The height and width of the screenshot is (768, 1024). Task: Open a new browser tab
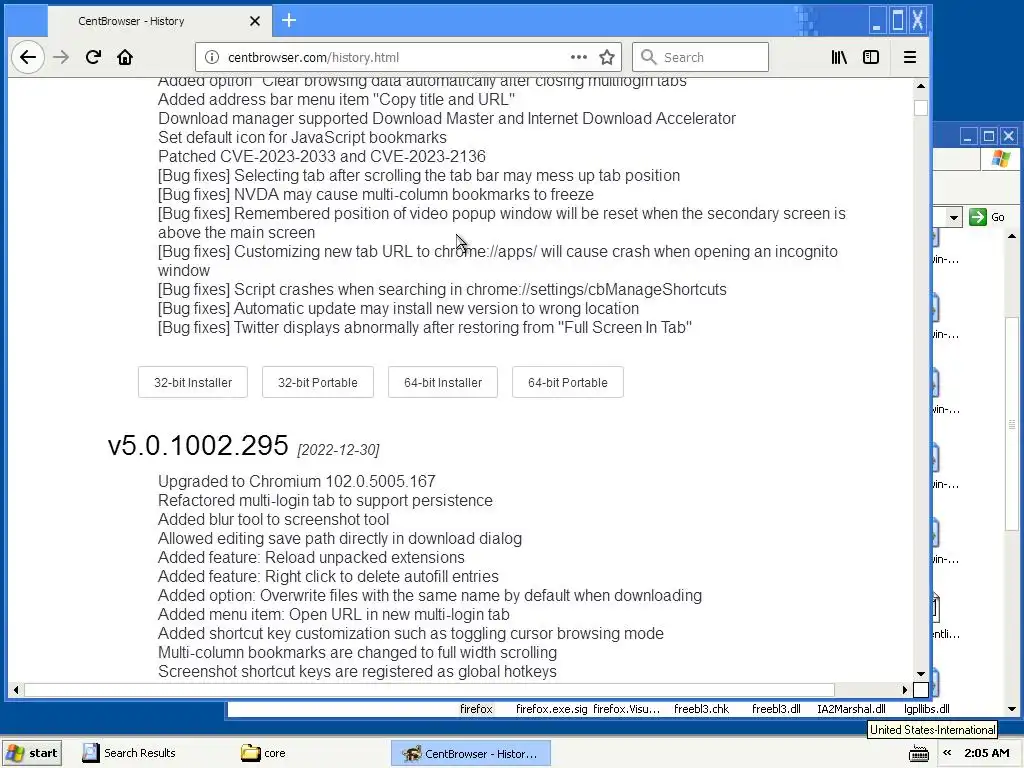[x=289, y=20]
